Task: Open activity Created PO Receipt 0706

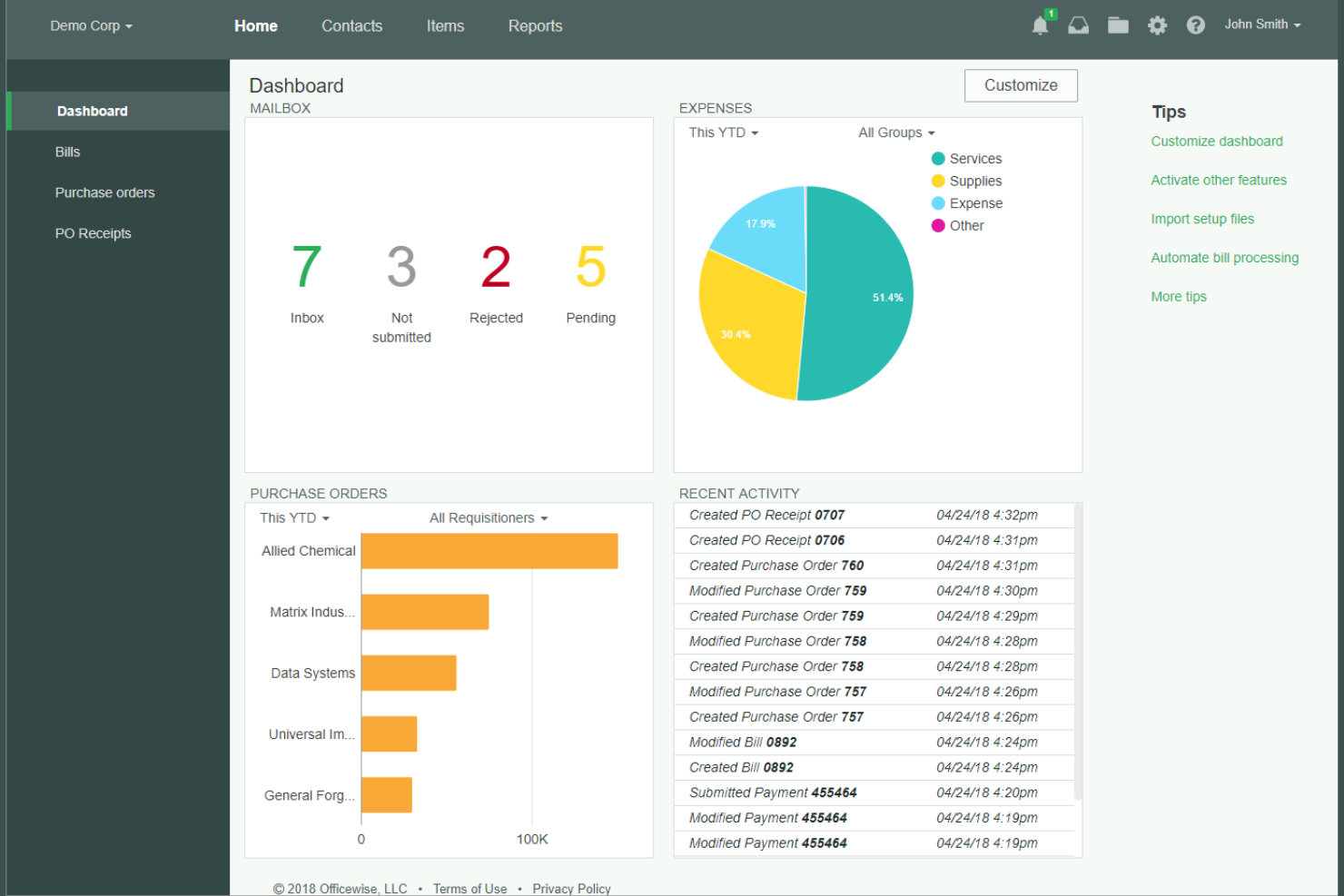Action: click(x=874, y=540)
